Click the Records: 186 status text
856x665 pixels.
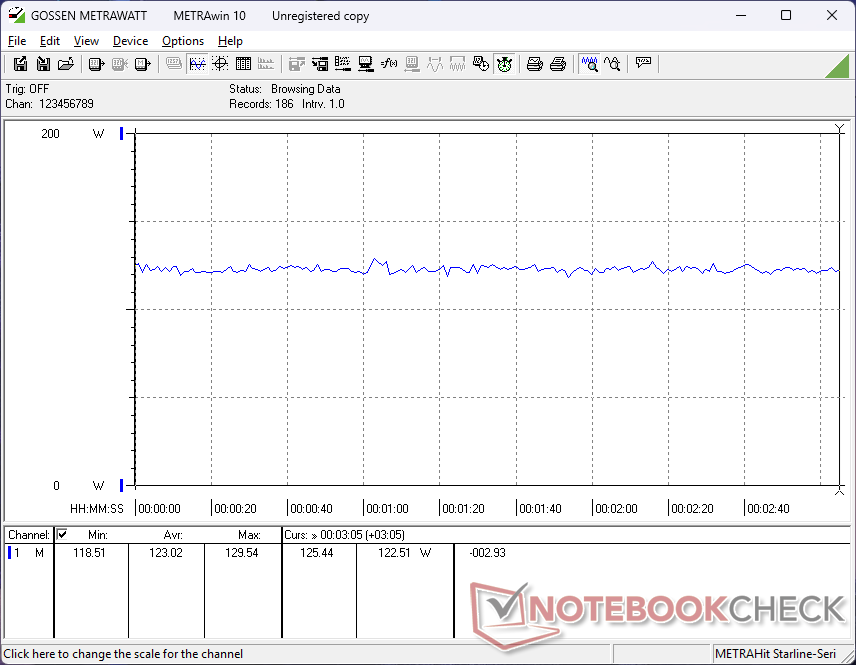tap(261, 104)
